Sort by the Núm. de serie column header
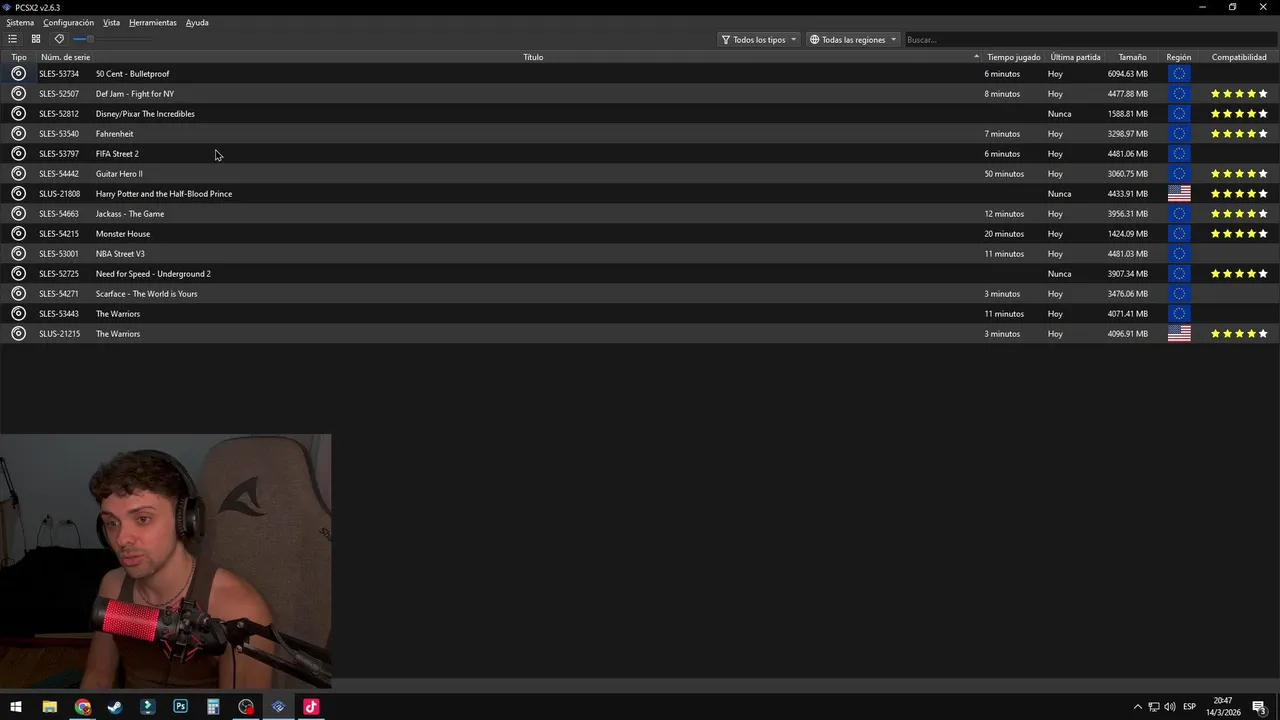Screen dimensions: 1280x720 pyautogui.click(x=65, y=57)
